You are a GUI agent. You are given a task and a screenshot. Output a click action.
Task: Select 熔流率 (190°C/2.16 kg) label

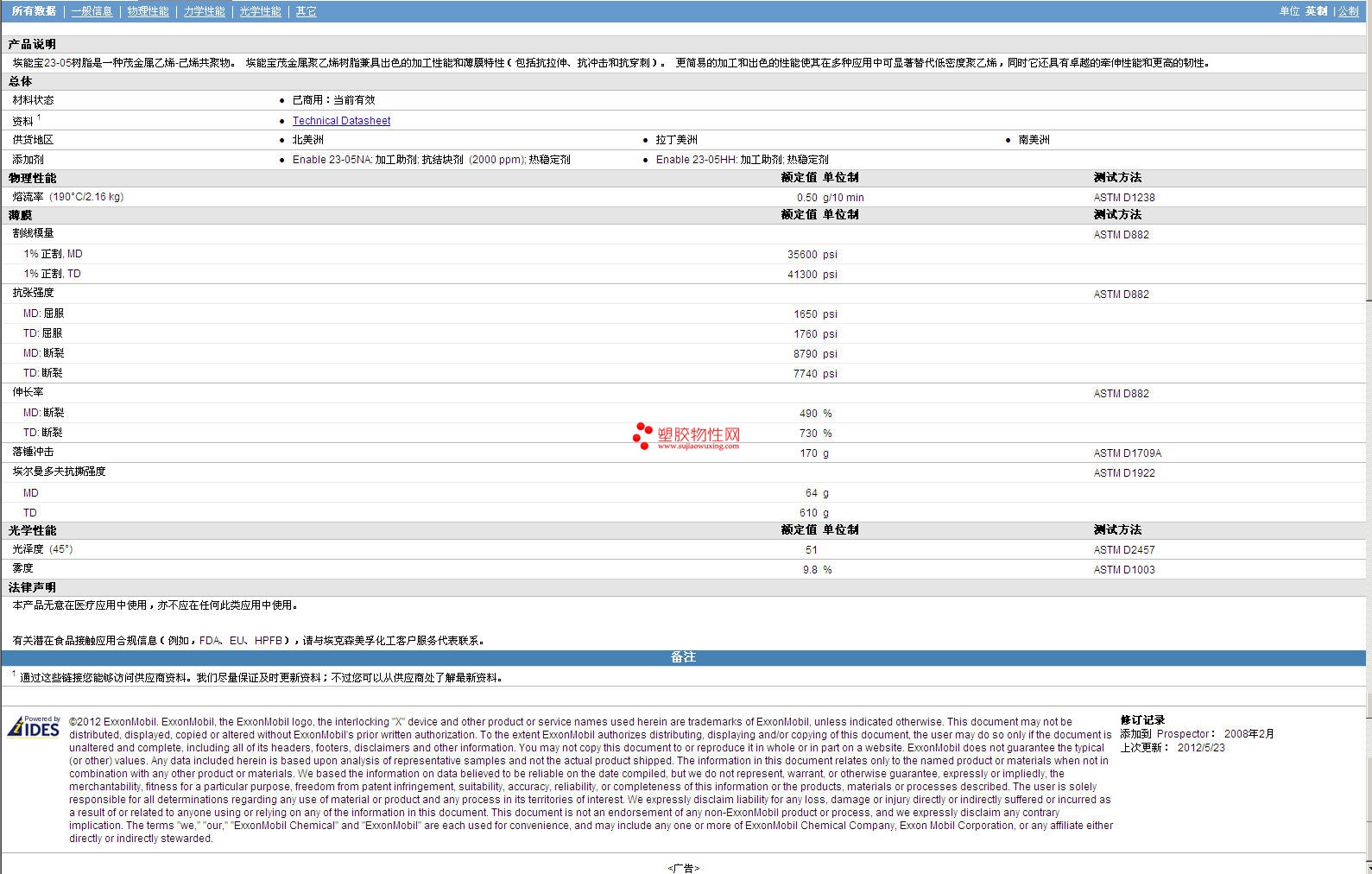[67, 197]
